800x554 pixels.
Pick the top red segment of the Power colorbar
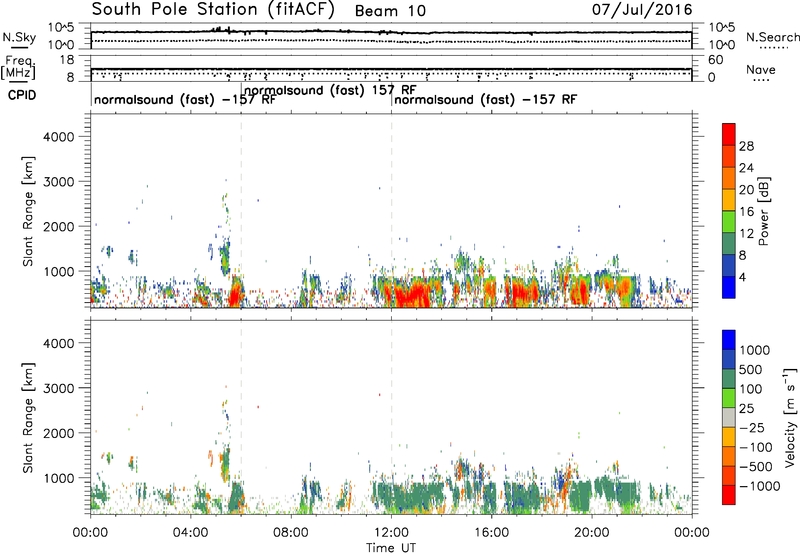(729, 135)
